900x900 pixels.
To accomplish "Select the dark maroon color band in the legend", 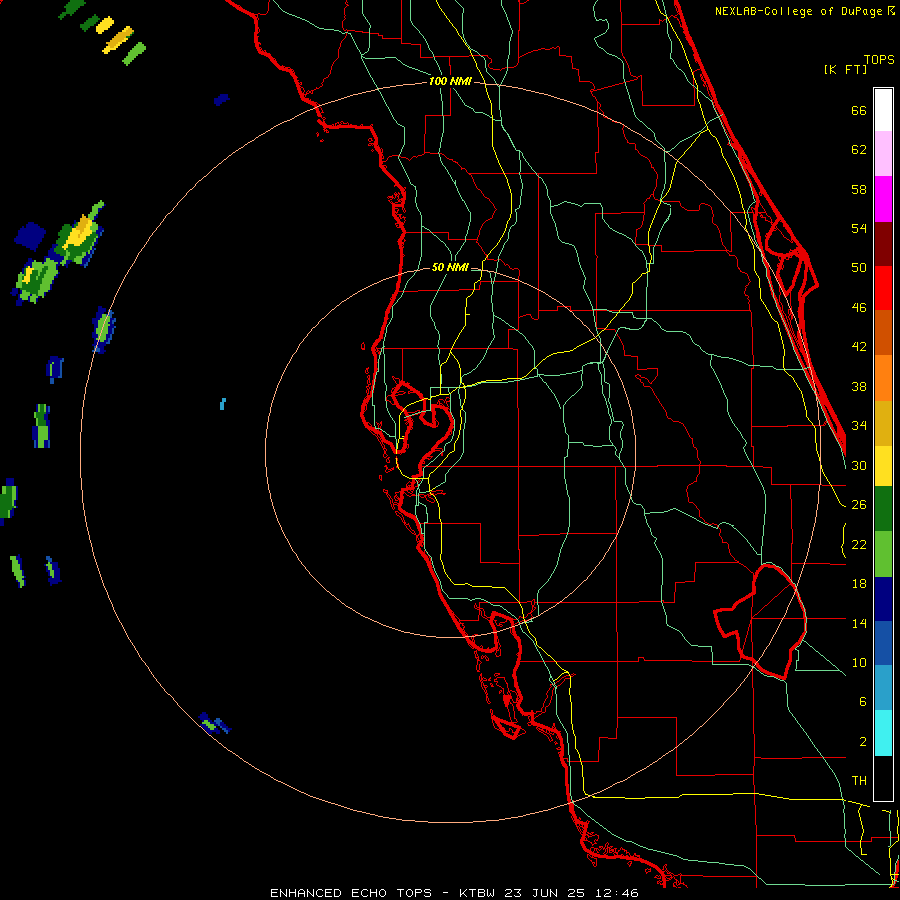I will pyautogui.click(x=883, y=243).
